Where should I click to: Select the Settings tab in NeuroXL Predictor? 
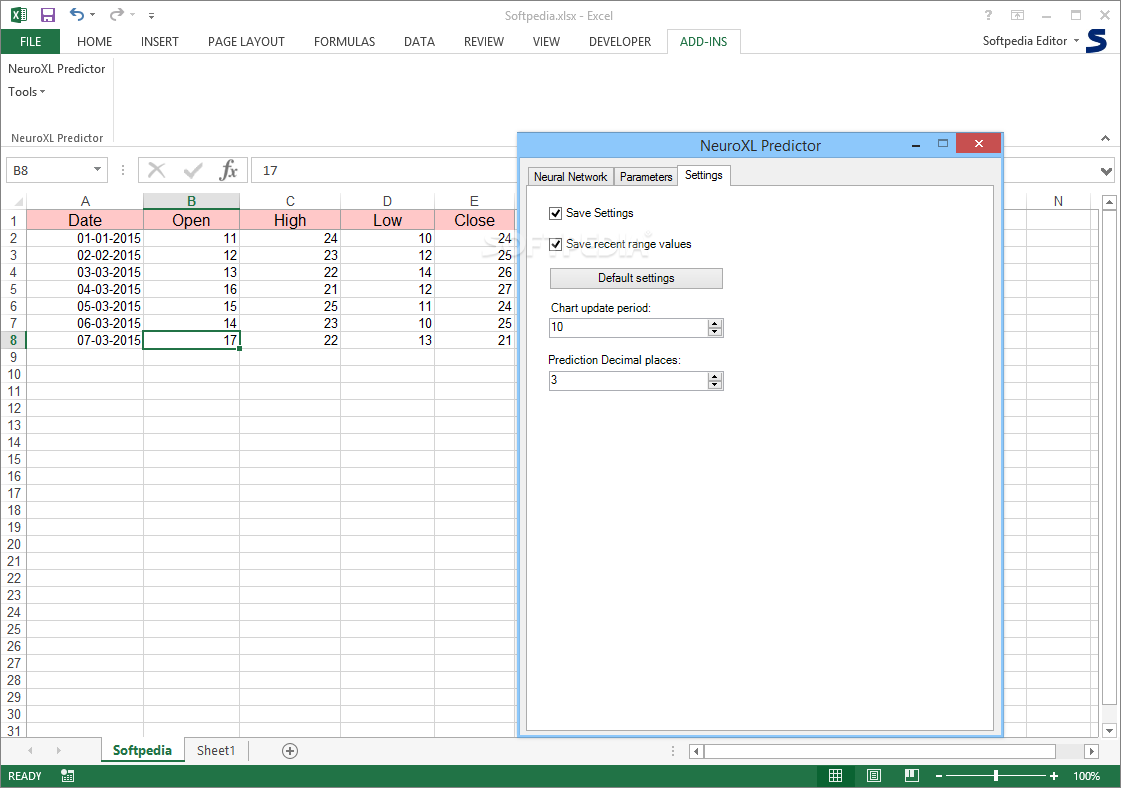703,175
